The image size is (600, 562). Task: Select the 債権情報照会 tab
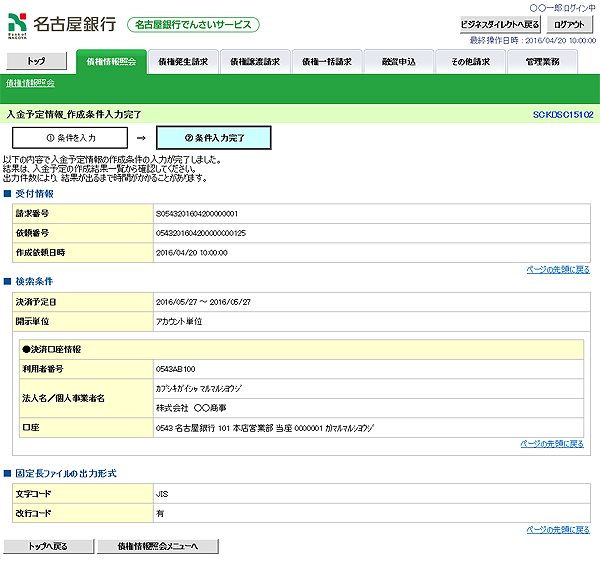tap(111, 62)
